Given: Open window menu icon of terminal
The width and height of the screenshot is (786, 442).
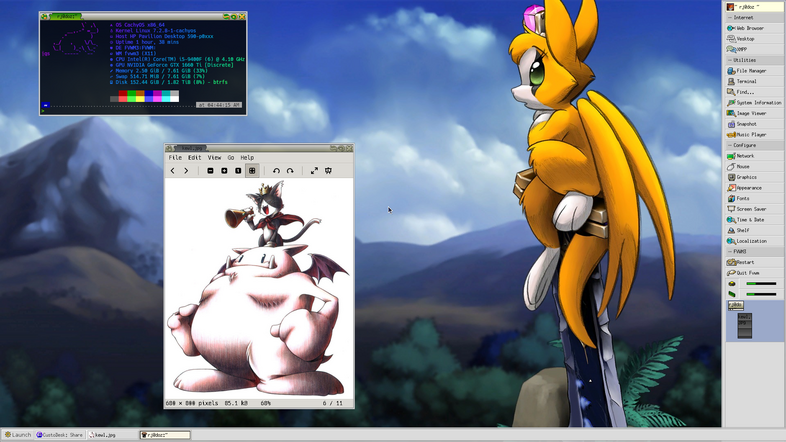Looking at the screenshot, I should click(44, 17).
